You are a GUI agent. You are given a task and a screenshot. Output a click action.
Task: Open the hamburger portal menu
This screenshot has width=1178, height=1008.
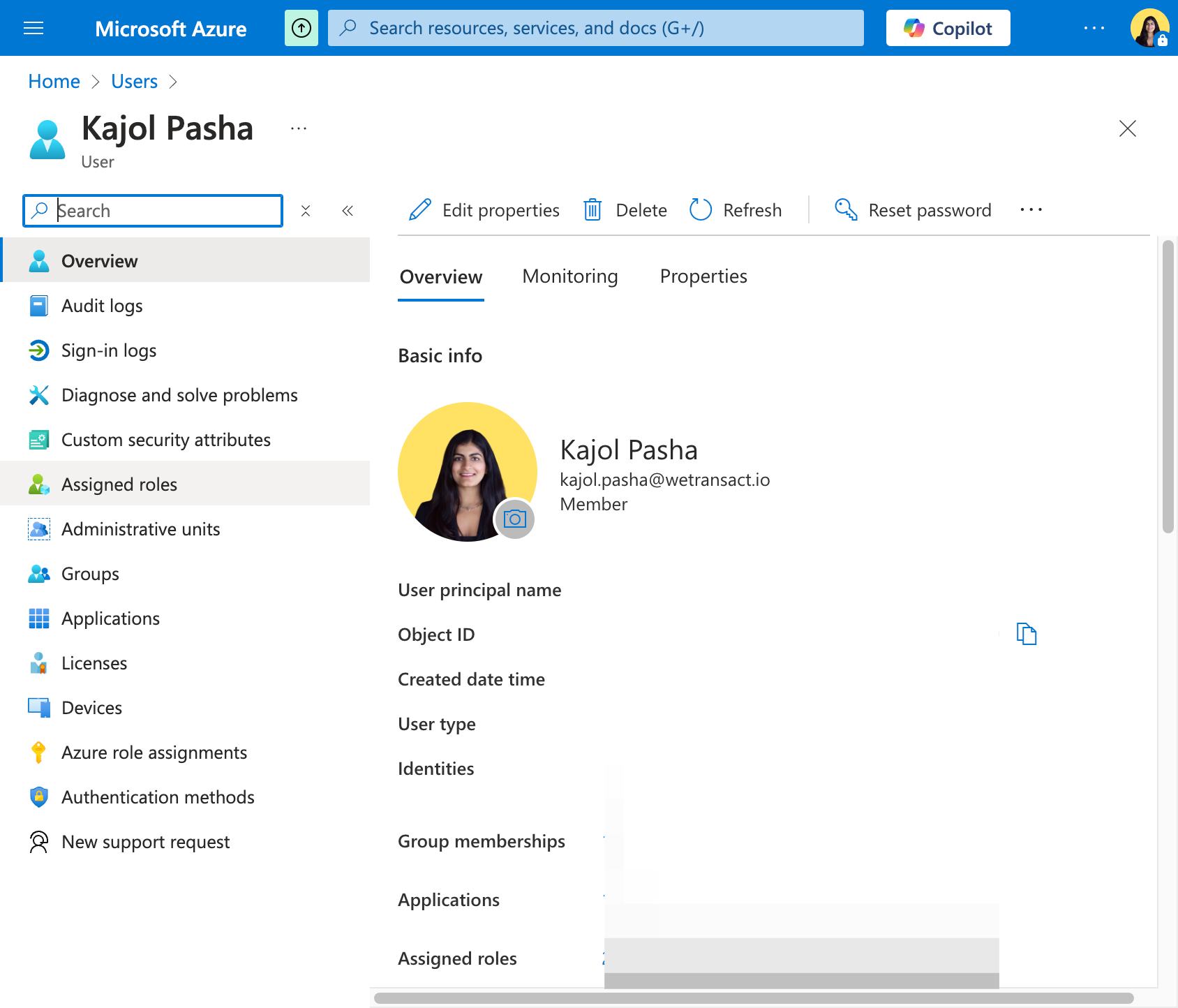33,28
